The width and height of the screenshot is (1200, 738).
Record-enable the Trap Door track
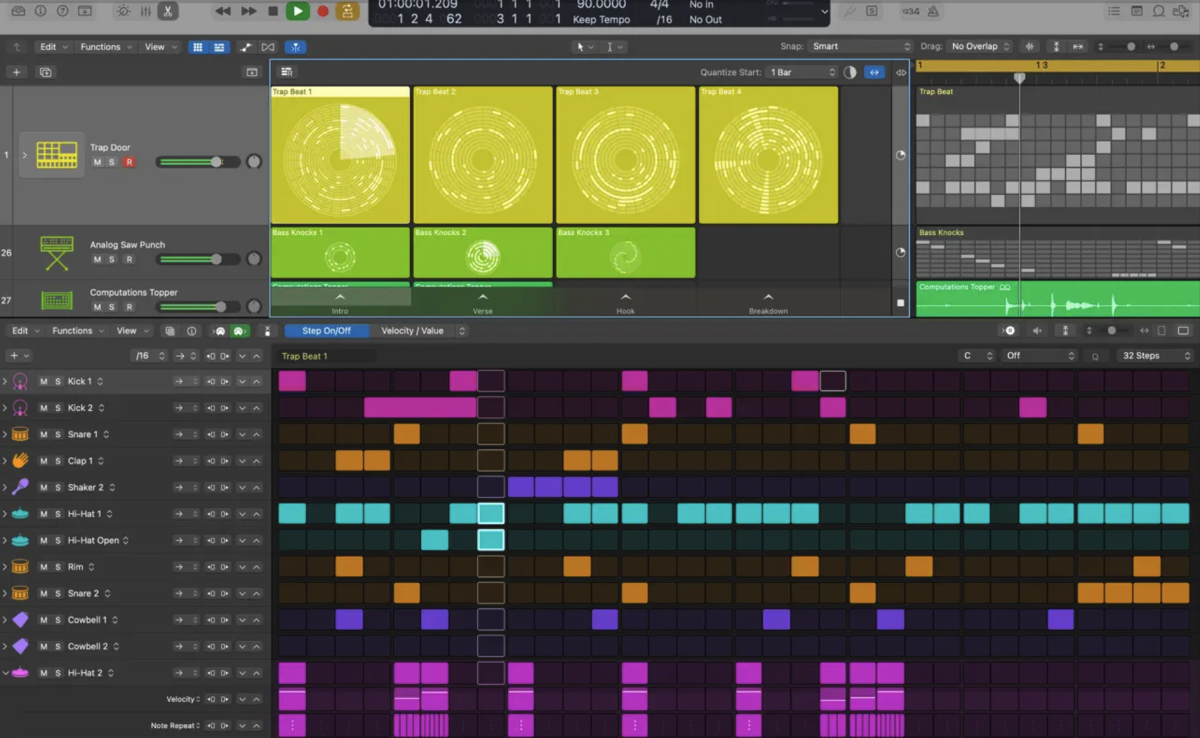pyautogui.click(x=129, y=162)
